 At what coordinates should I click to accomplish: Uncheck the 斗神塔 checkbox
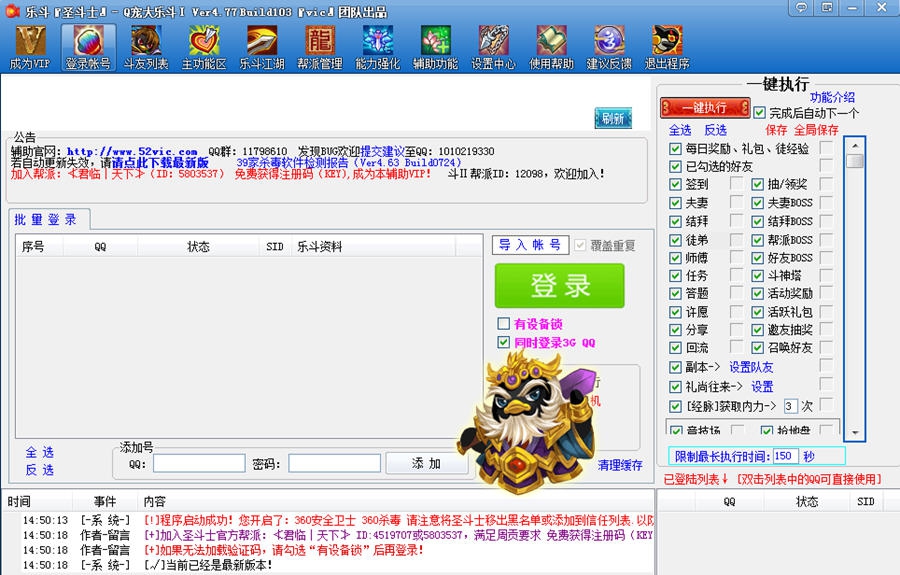click(x=758, y=276)
